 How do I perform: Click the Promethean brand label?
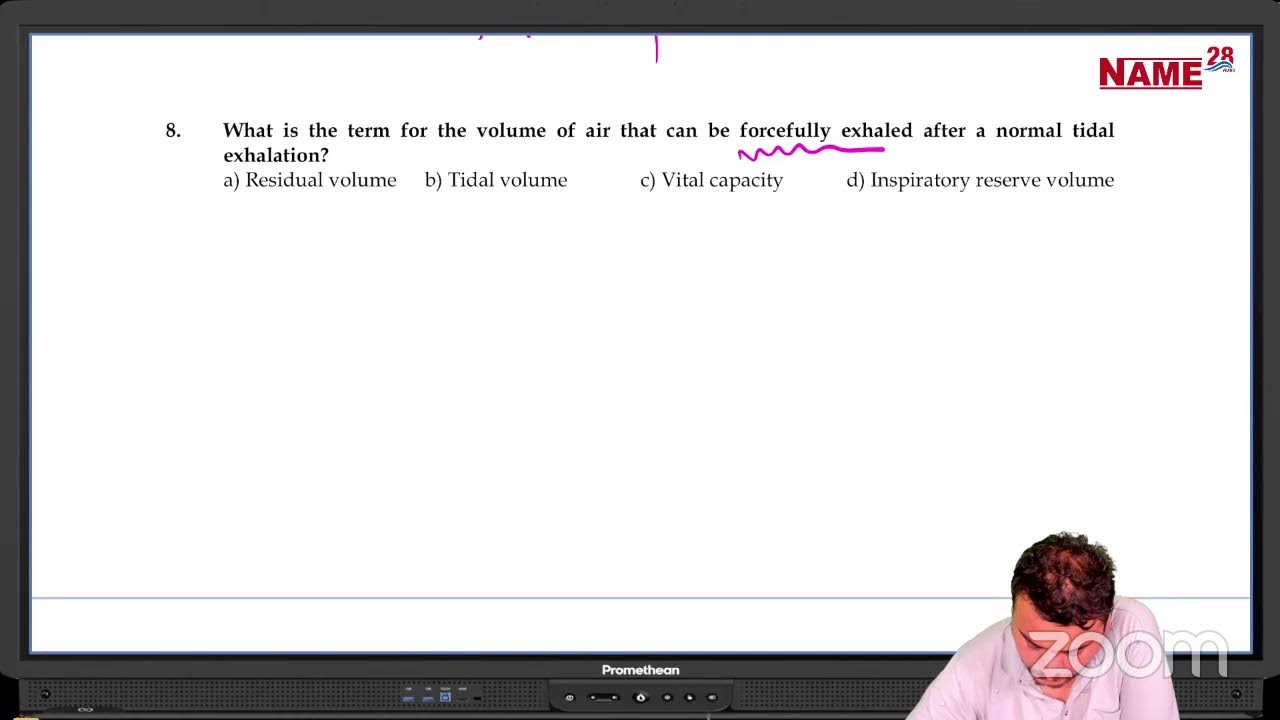(640, 670)
